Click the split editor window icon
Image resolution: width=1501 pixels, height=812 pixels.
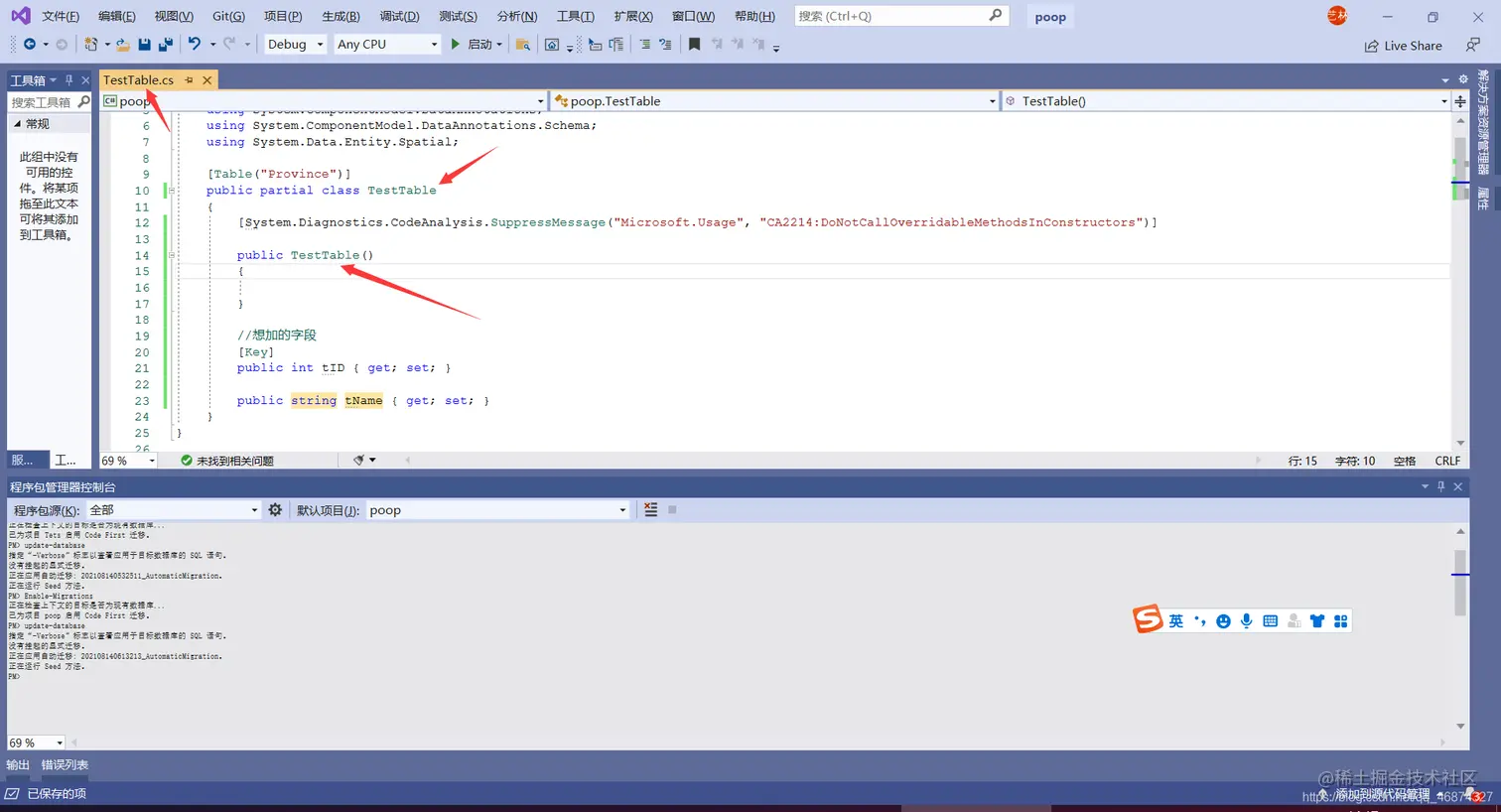tap(1460, 101)
